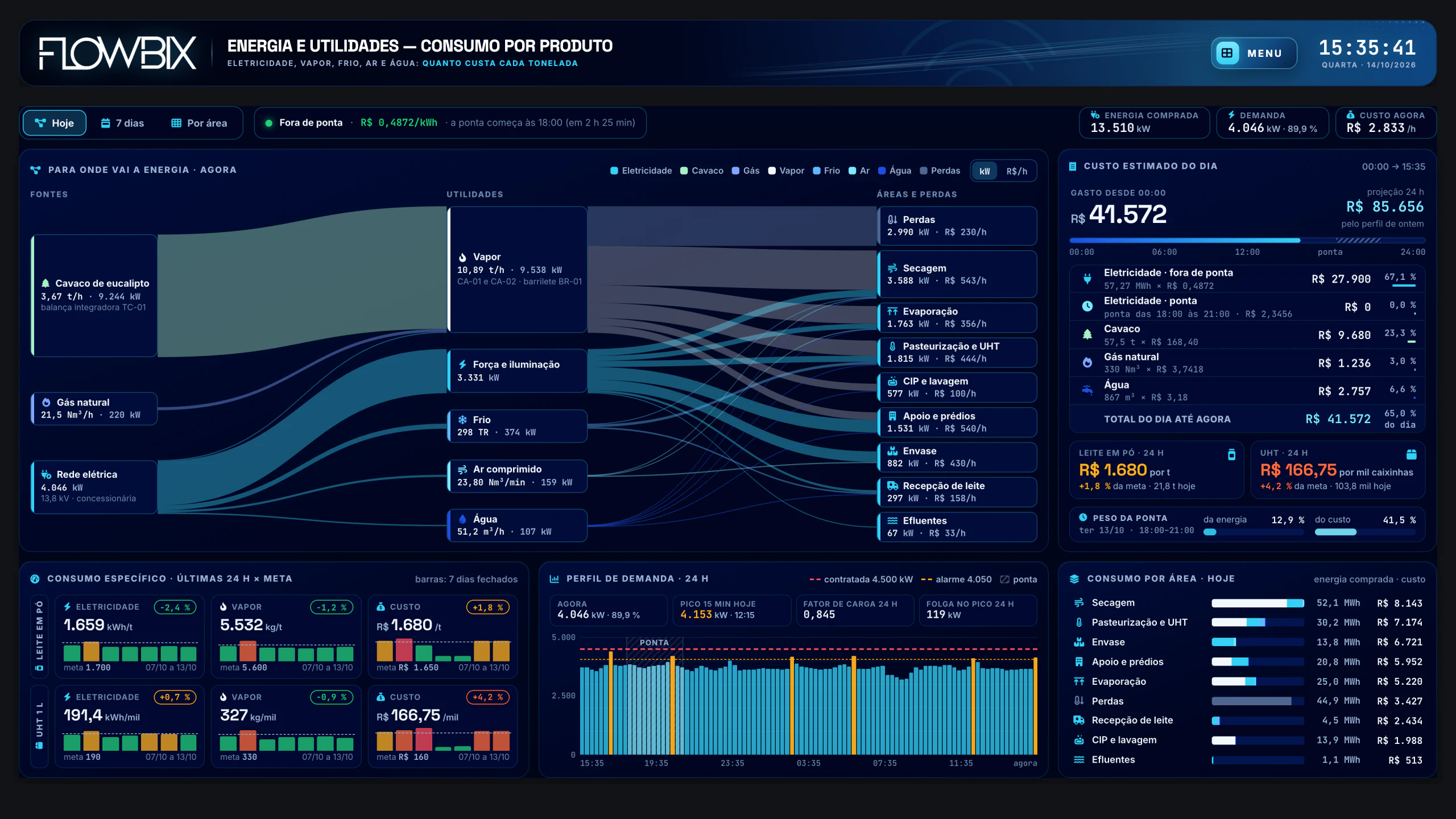Open the Secagem area node
Viewport: 1456px width, 819px height.
(957, 274)
